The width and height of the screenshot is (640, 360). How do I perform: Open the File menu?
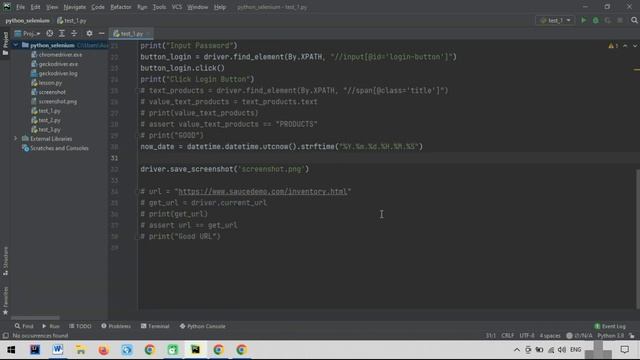coord(20,7)
